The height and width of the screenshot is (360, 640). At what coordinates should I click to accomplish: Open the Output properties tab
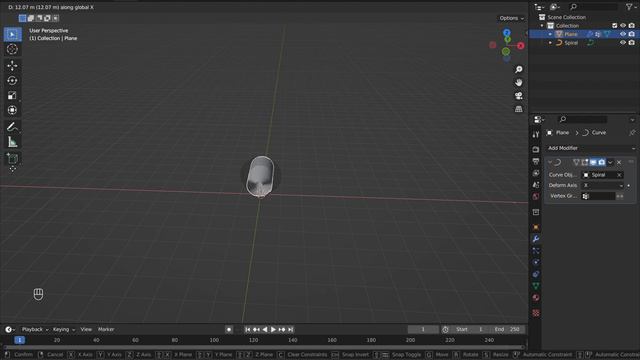coord(536,161)
